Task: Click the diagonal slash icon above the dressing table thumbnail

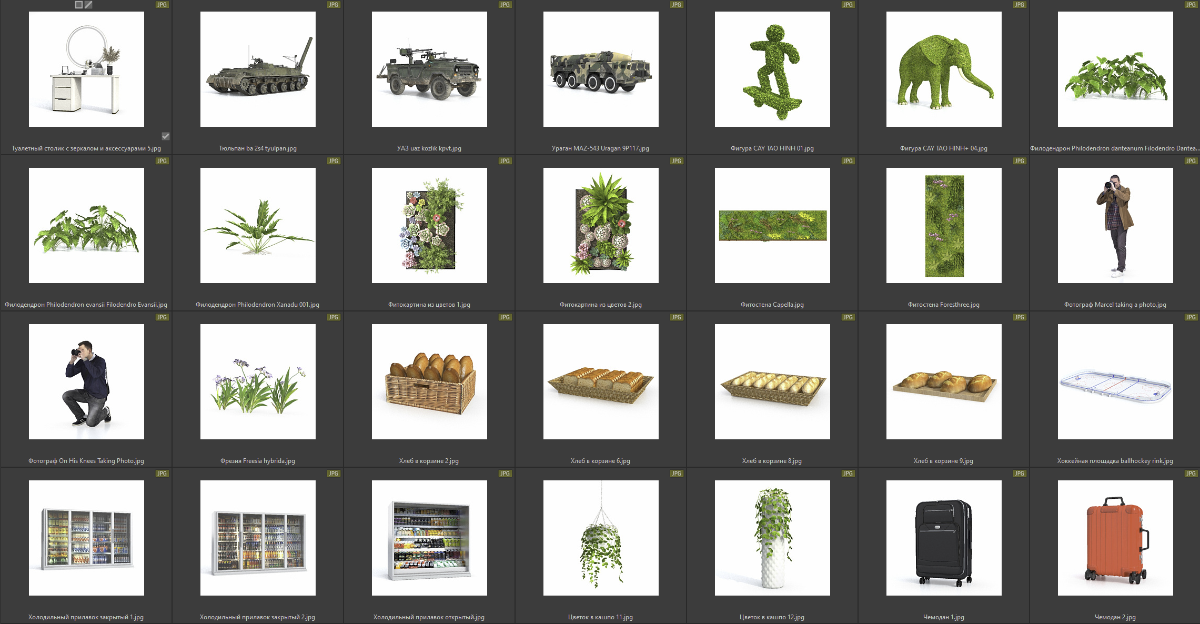Action: (89, 5)
